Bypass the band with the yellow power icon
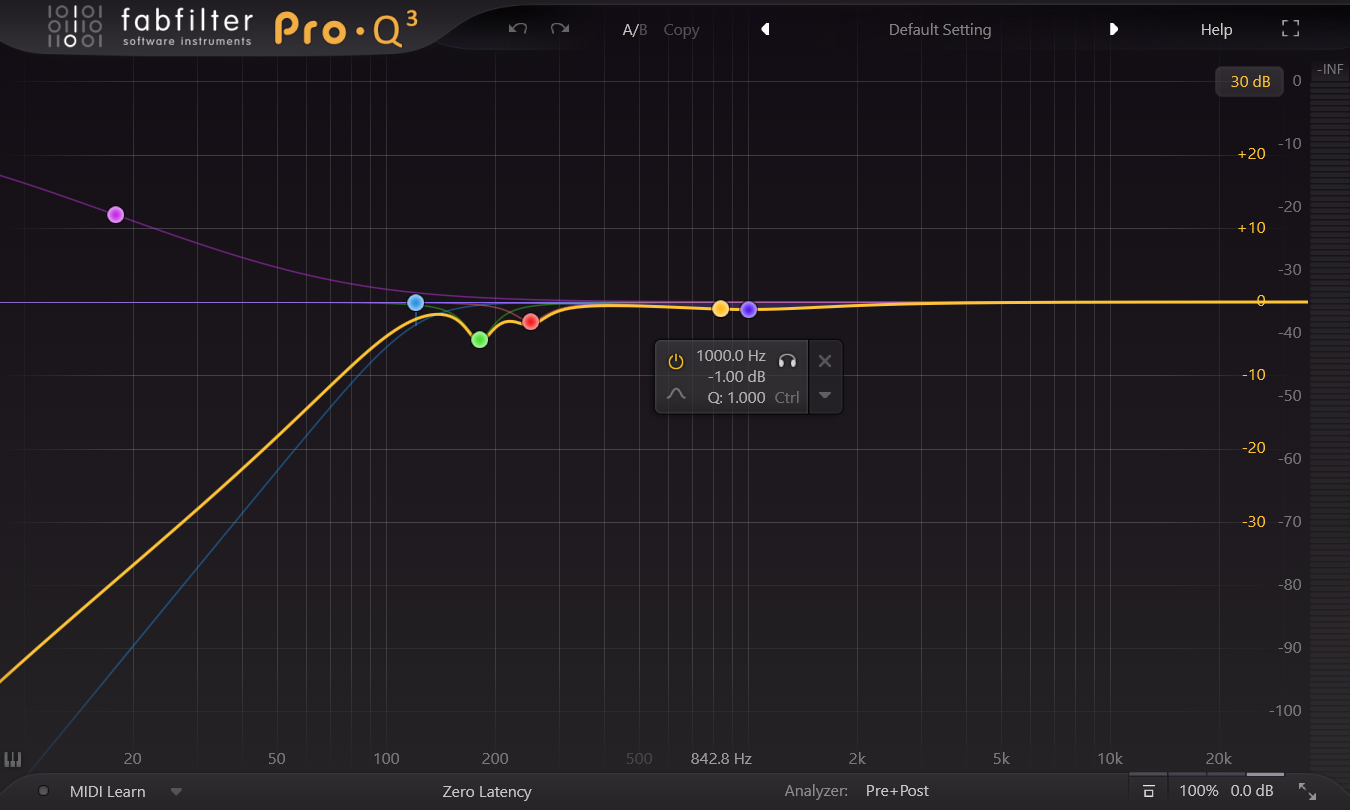This screenshot has height=810, width=1350. click(x=676, y=361)
